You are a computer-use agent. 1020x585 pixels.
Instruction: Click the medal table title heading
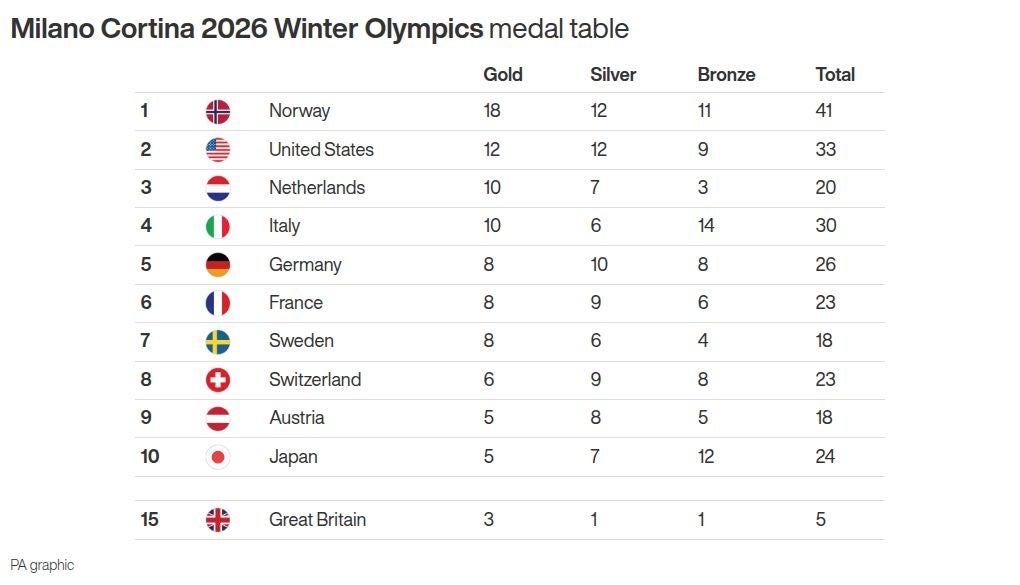[x=320, y=29]
